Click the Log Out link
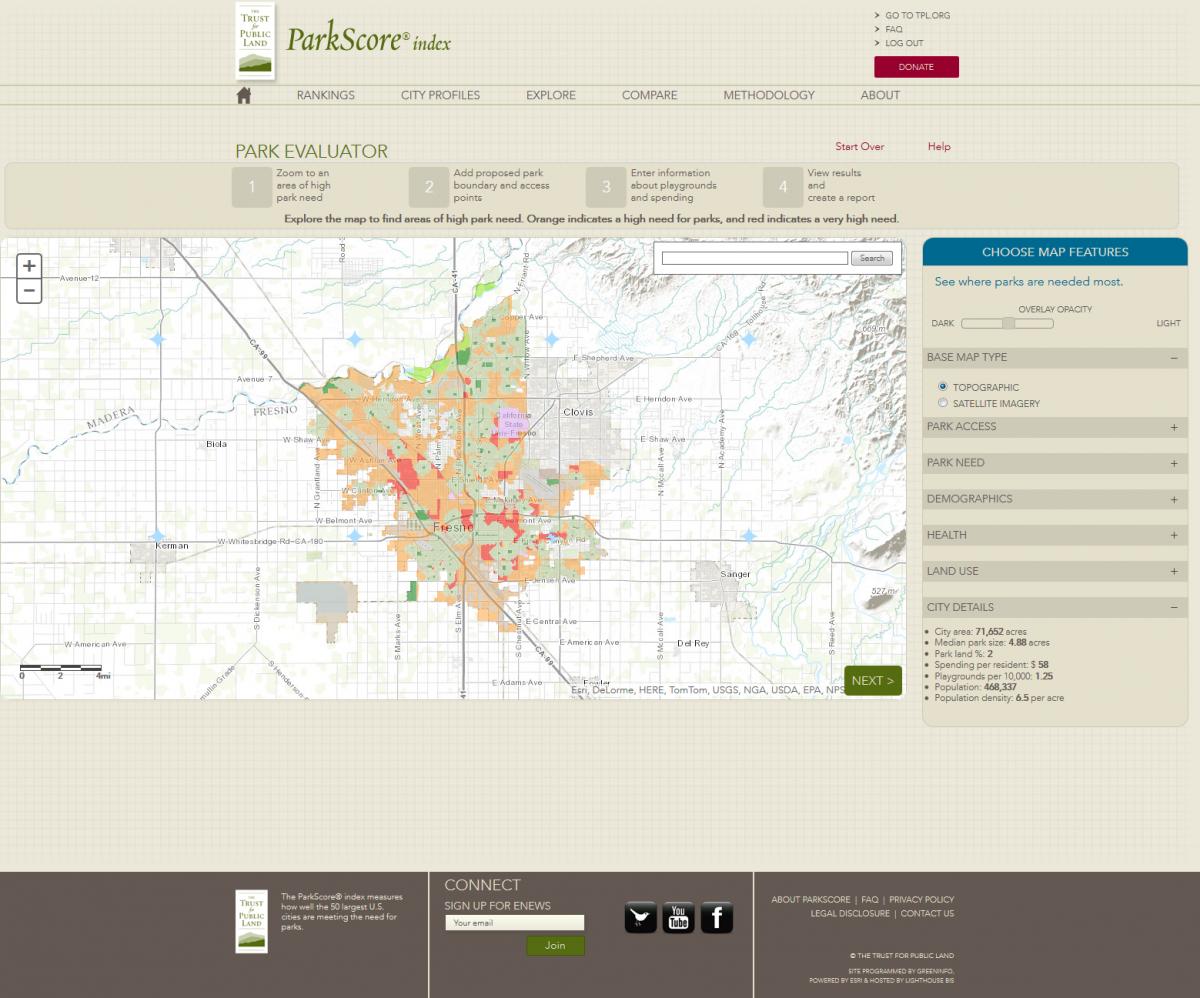The height and width of the screenshot is (998, 1200). (904, 43)
